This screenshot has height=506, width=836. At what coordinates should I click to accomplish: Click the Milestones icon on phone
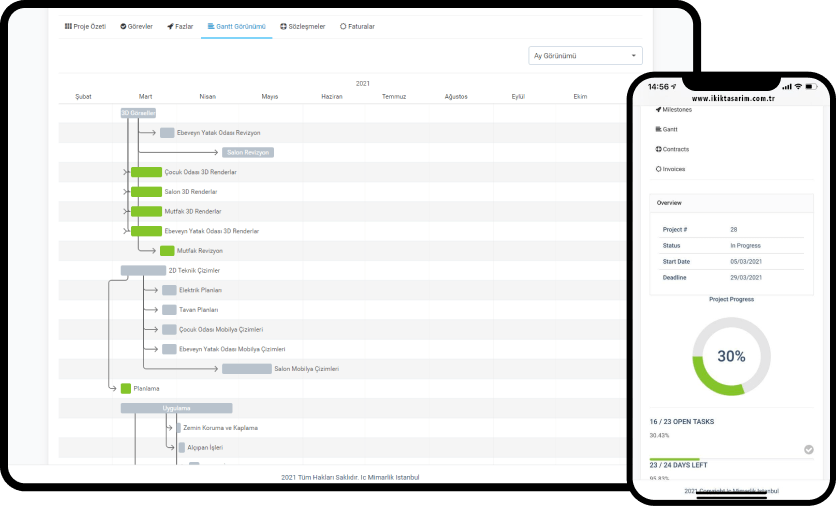pyautogui.click(x=657, y=109)
